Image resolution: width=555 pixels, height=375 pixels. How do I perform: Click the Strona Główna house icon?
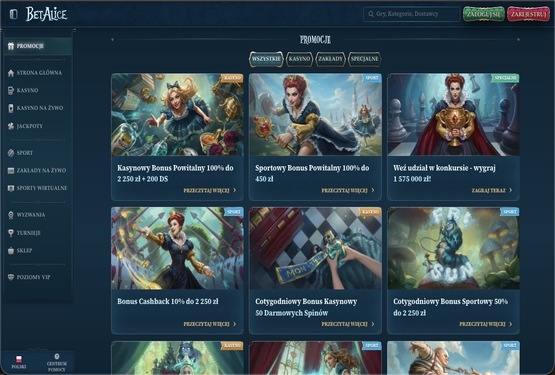[x=11, y=73]
